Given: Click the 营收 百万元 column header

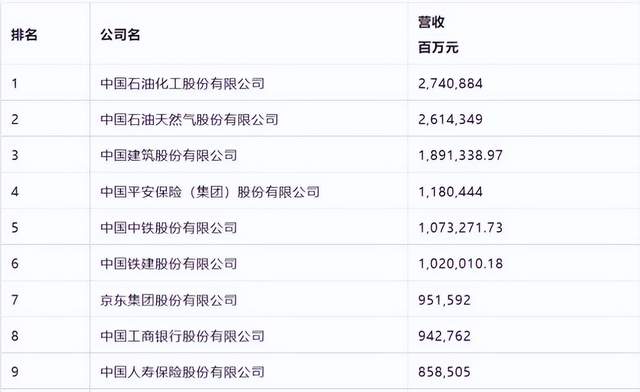Looking at the screenshot, I should 438,35.
